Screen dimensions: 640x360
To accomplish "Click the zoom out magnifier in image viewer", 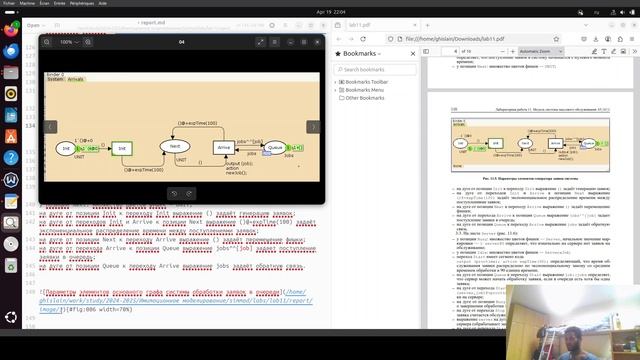I will (47, 42).
